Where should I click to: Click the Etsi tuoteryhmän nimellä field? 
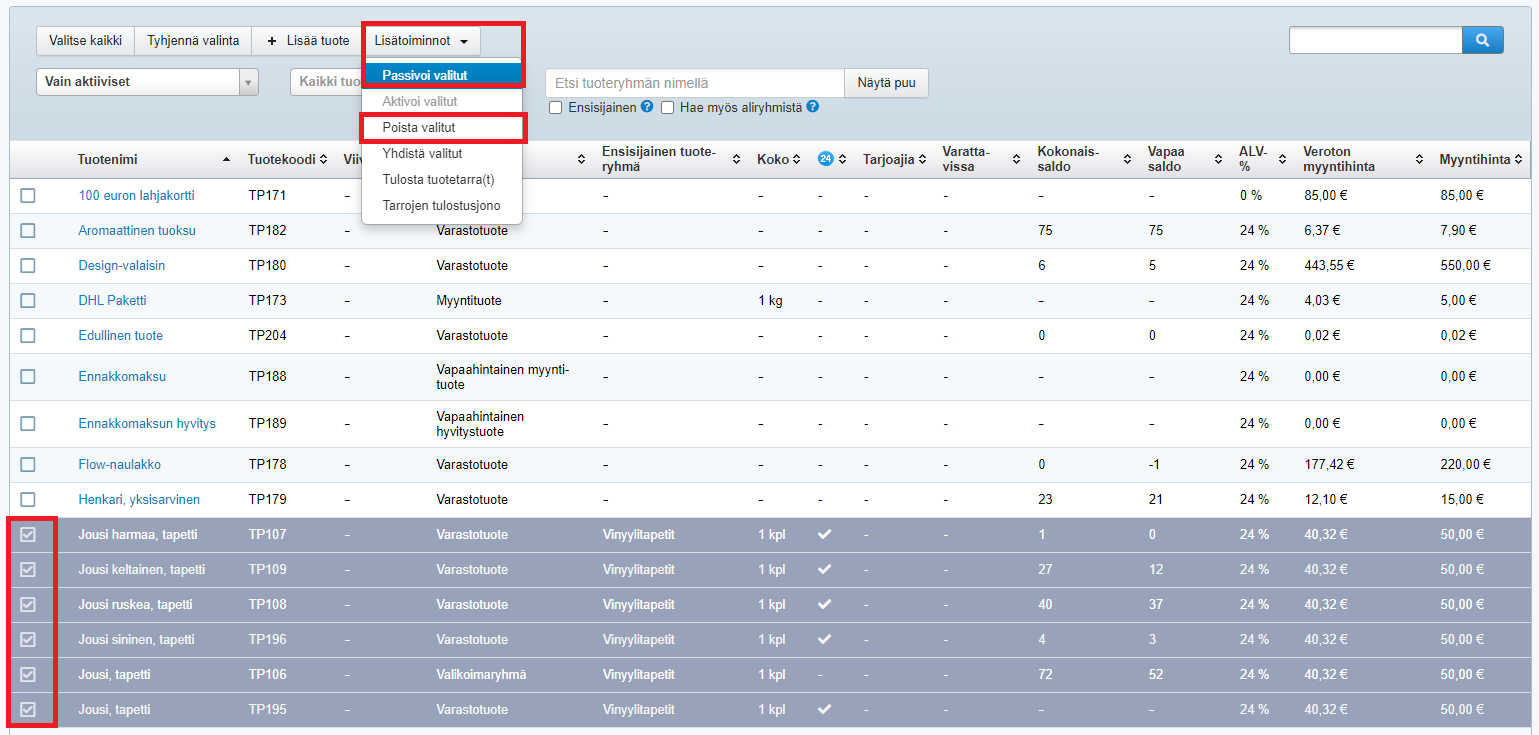tap(695, 83)
